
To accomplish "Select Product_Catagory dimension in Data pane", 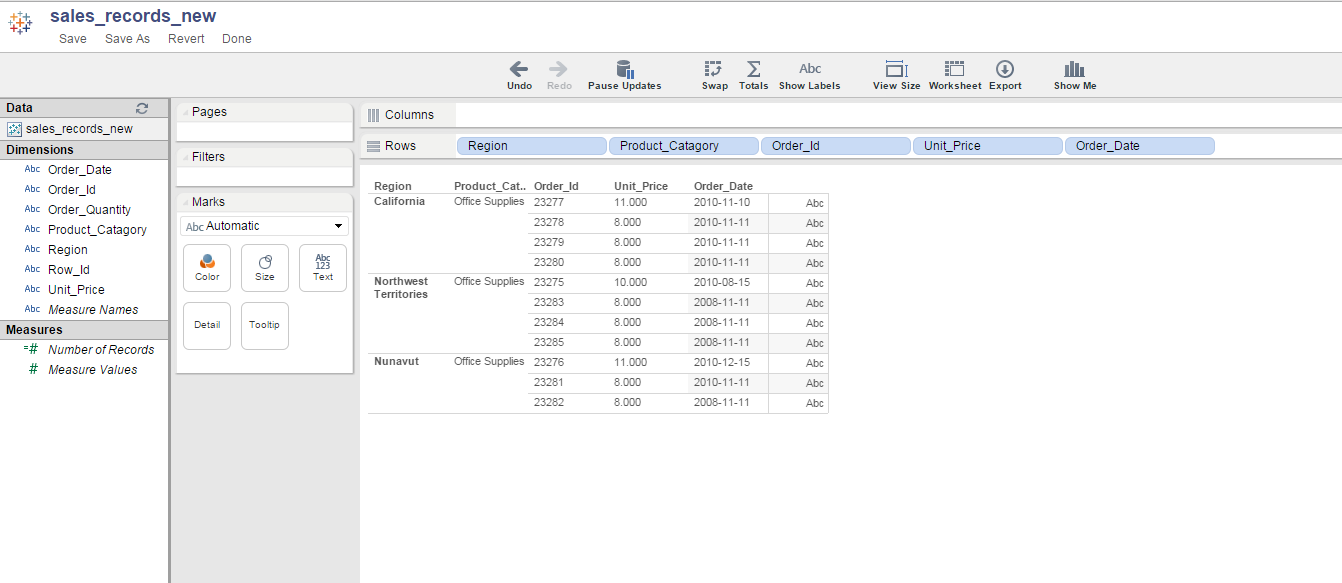I will coord(97,230).
